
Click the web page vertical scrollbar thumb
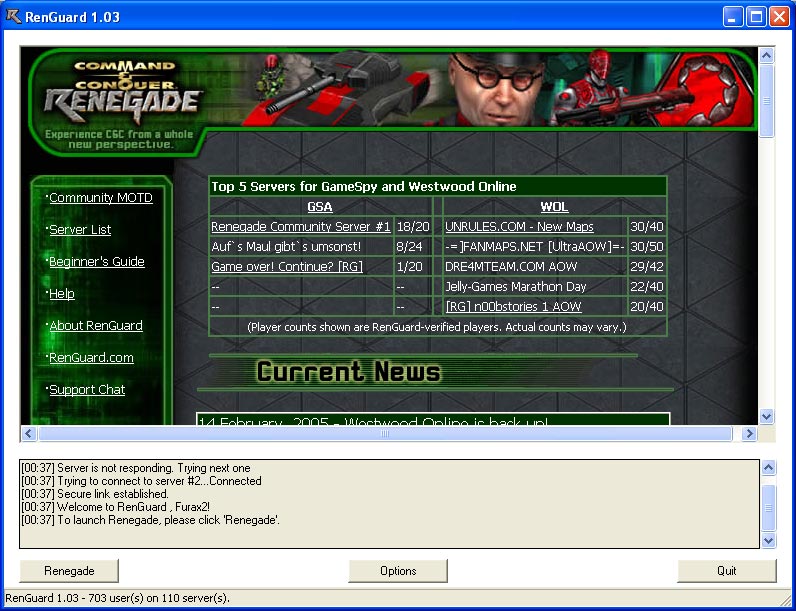pyautogui.click(x=767, y=100)
